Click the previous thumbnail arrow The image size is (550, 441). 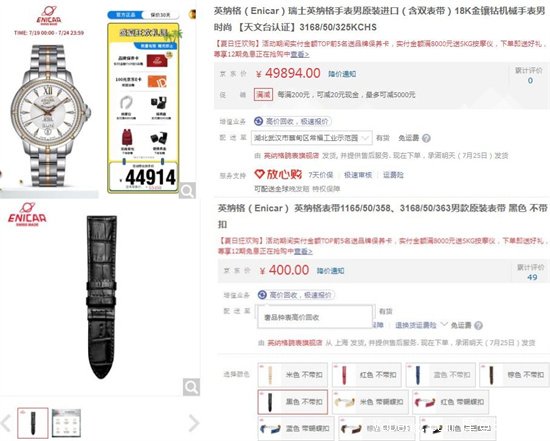[6, 423]
